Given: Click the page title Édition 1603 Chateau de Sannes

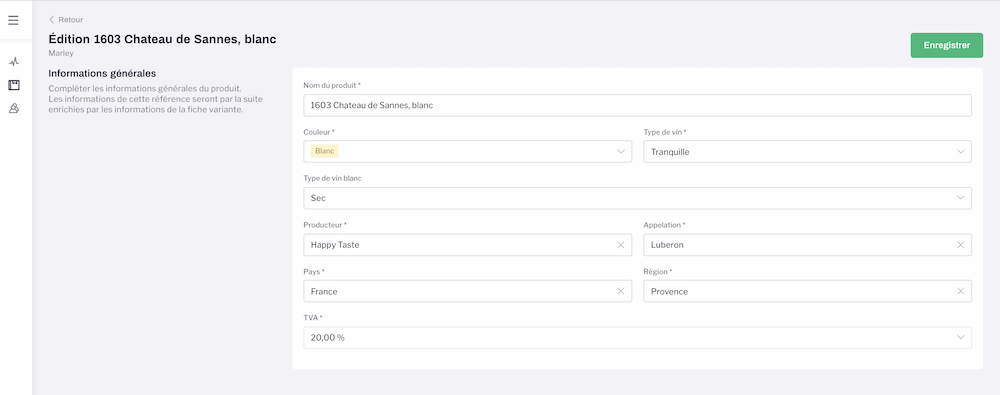Looking at the screenshot, I should point(162,39).
